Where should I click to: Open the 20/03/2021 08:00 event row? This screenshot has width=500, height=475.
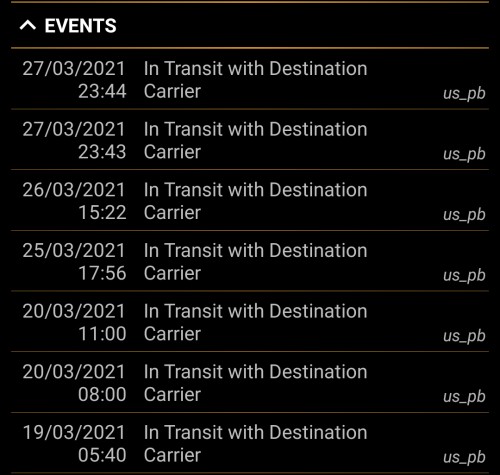tap(250, 382)
